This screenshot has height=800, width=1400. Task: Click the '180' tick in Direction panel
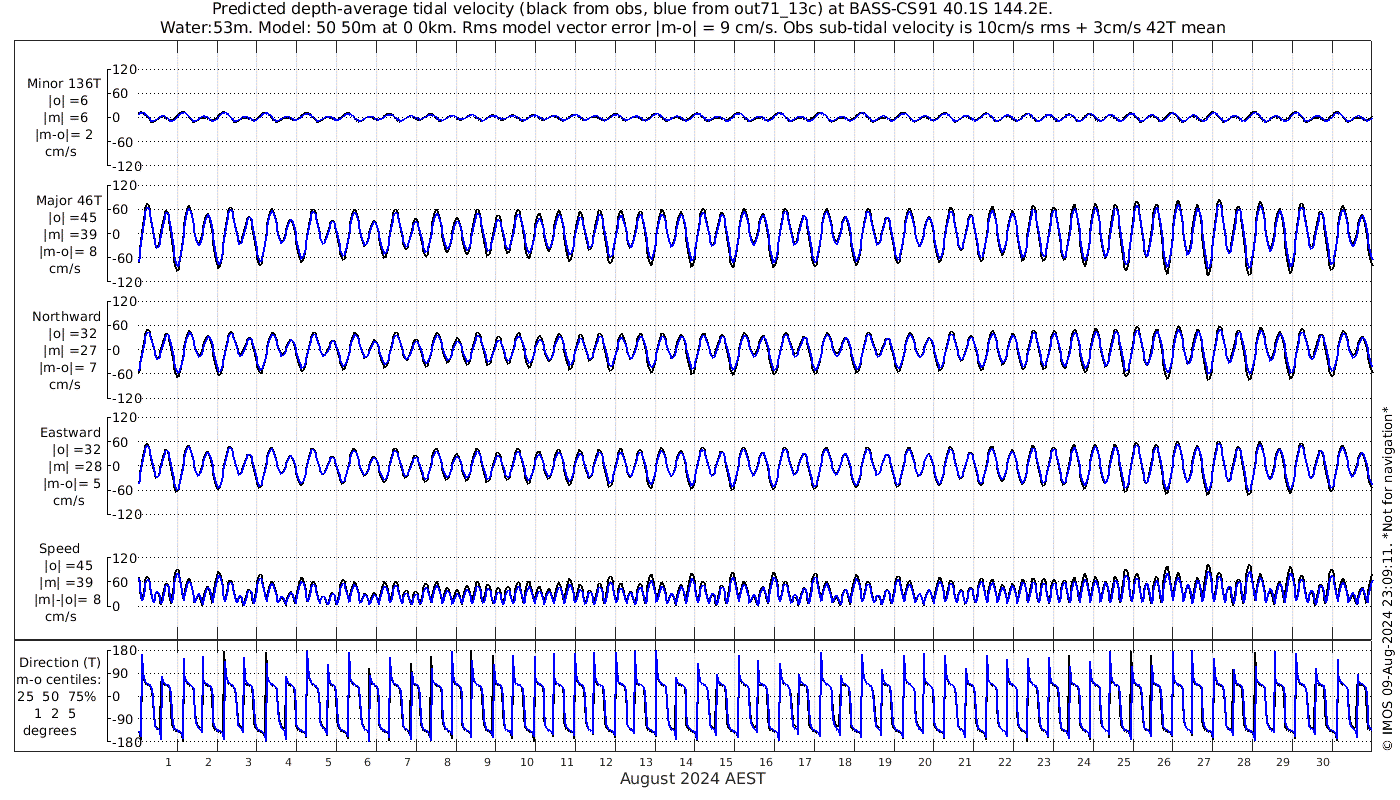coord(122,651)
